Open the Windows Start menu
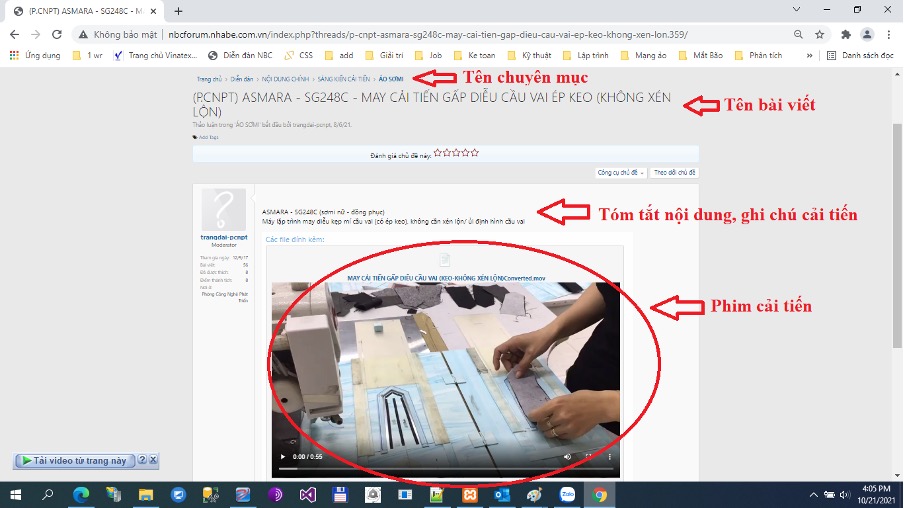This screenshot has width=904, height=508. pyautogui.click(x=16, y=495)
